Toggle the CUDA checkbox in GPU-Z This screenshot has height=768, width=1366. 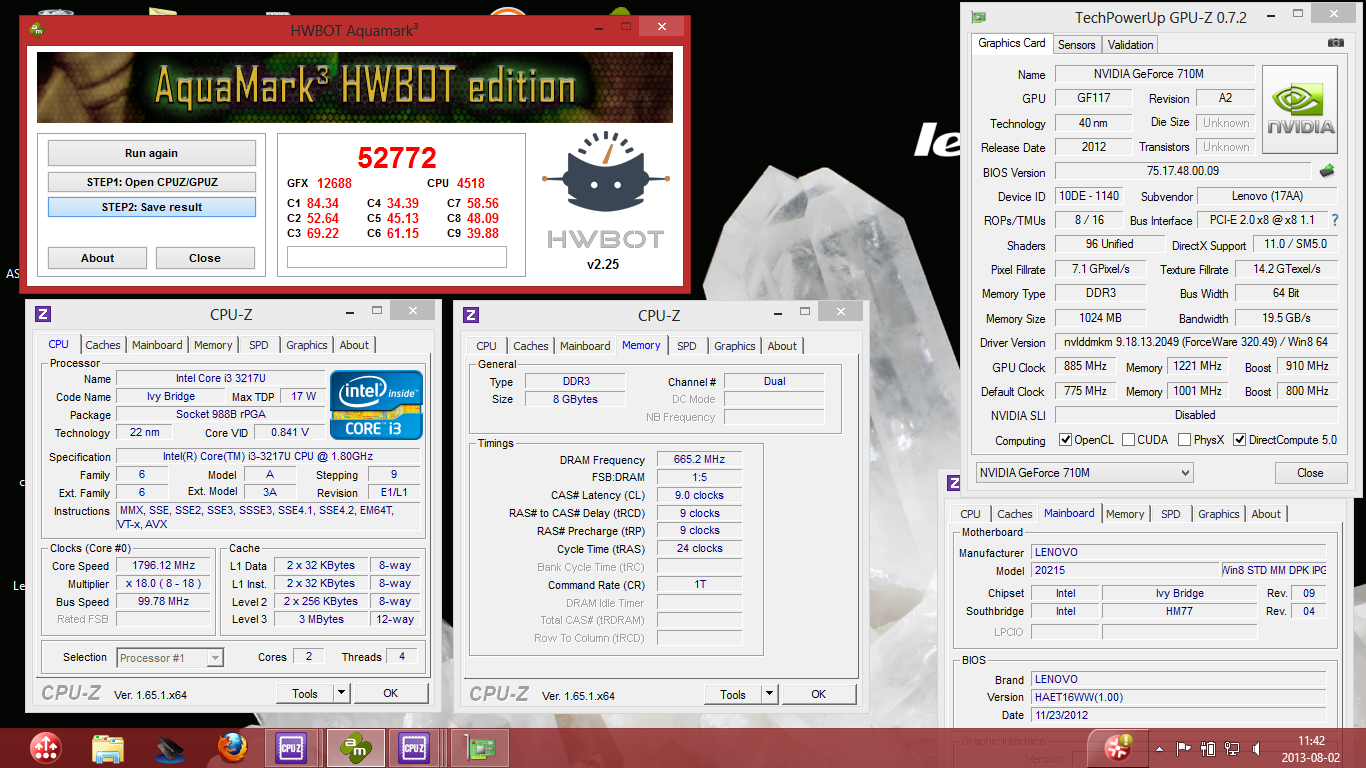1129,440
